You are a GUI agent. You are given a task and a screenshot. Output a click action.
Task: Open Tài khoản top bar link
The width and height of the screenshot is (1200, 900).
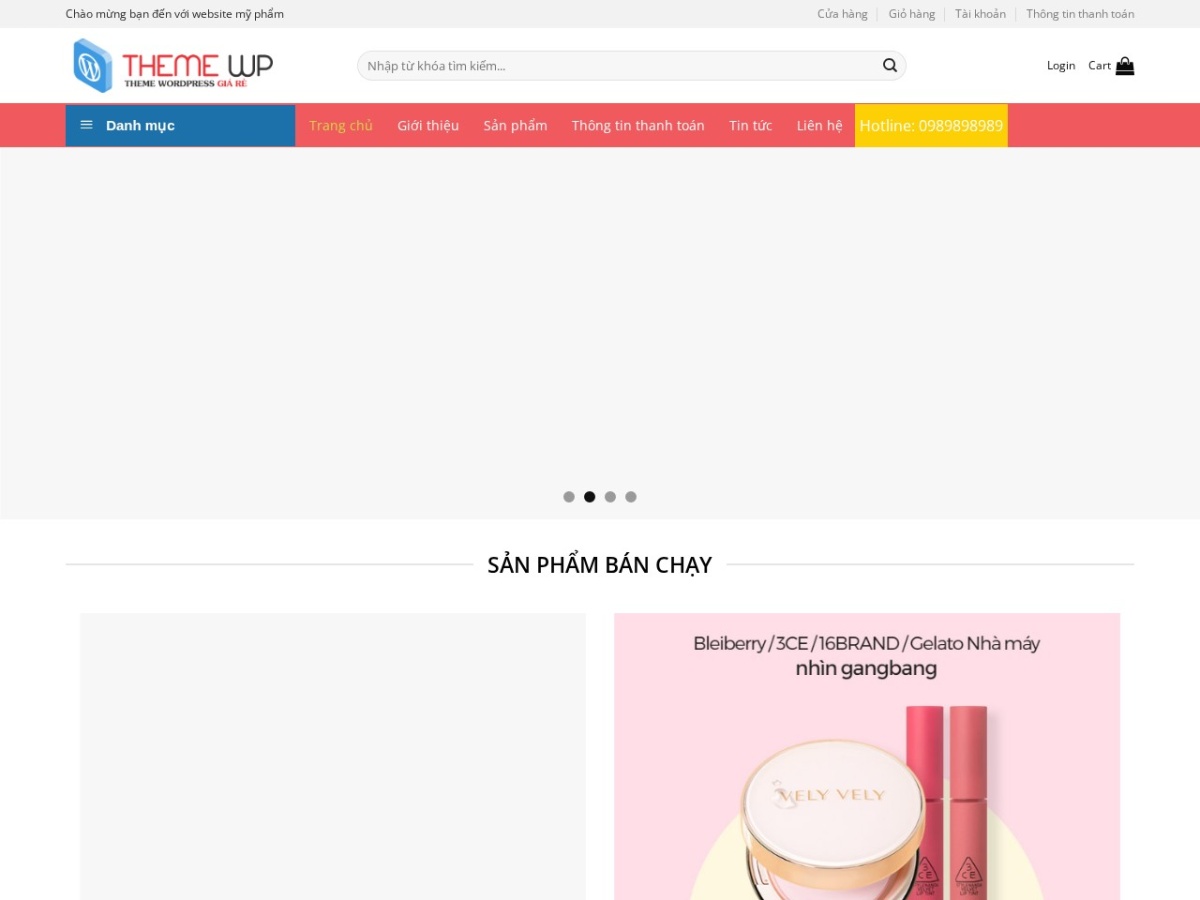pos(980,14)
